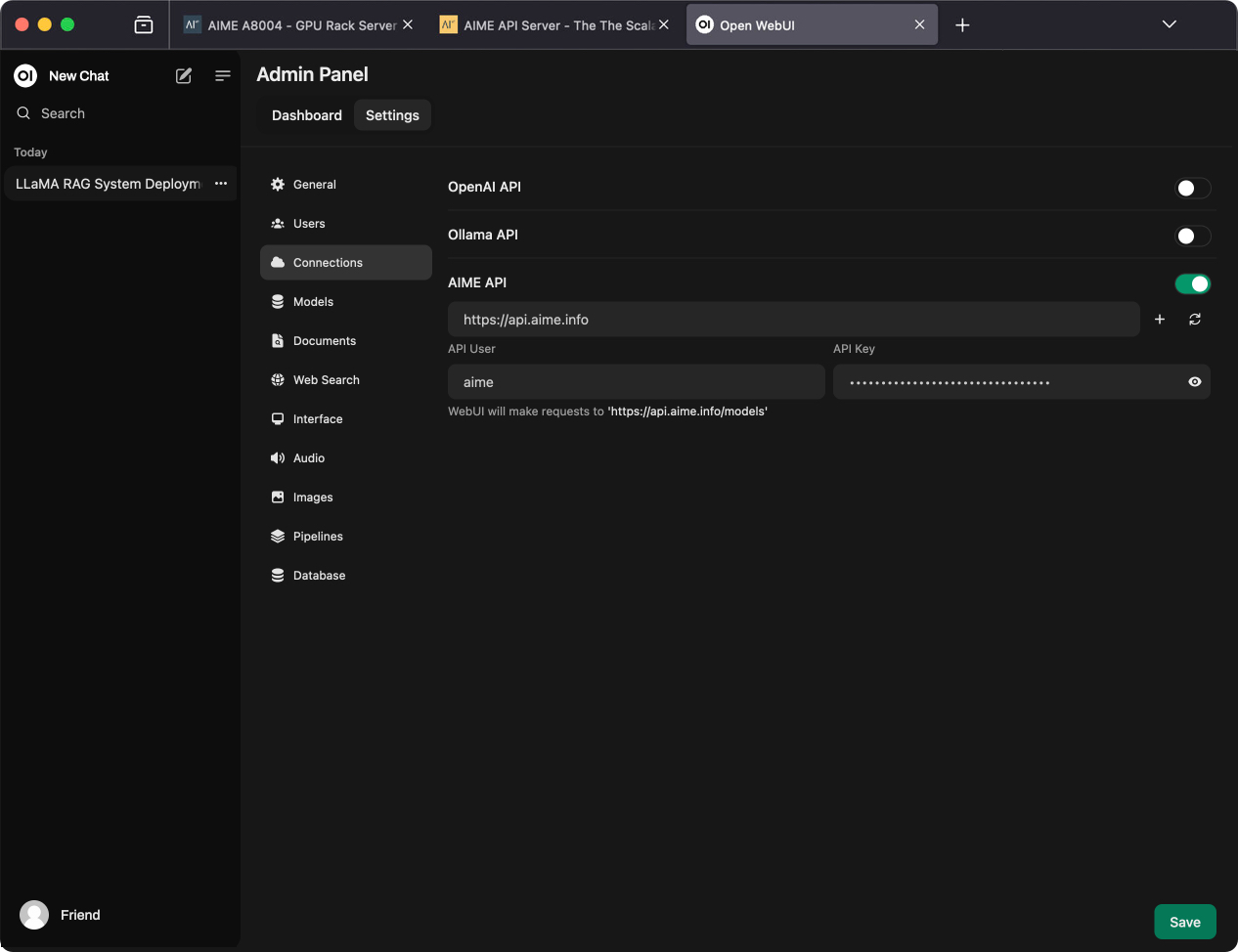Expand the browser tab list chevron
The image size is (1238, 952).
(x=1169, y=24)
